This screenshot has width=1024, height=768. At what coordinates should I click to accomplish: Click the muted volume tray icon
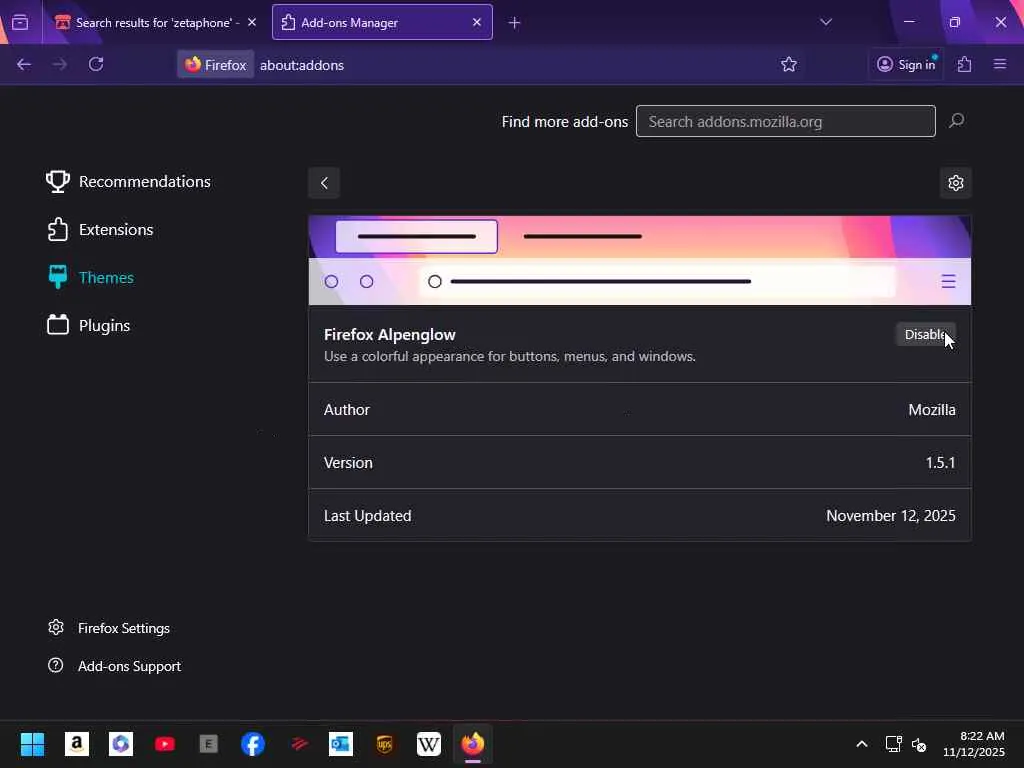pos(919,744)
